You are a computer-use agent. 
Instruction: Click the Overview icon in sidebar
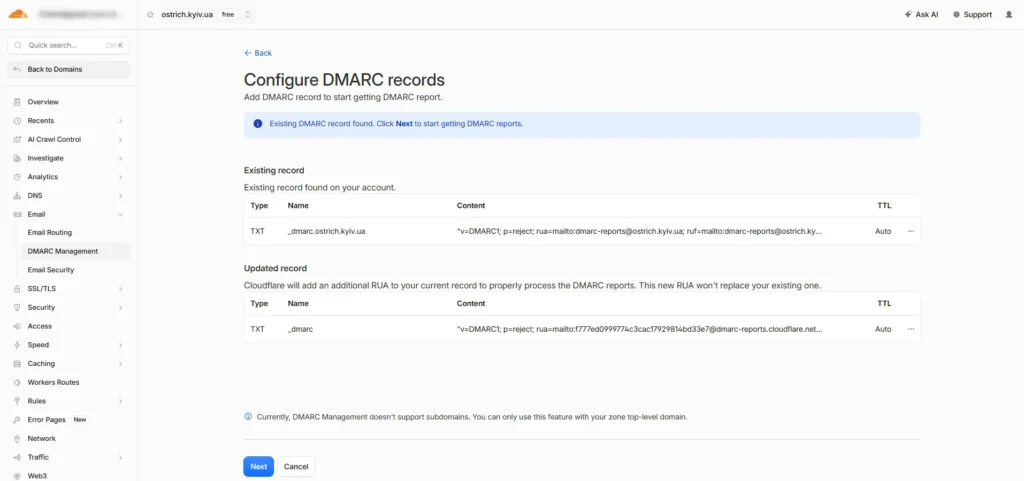(x=17, y=102)
